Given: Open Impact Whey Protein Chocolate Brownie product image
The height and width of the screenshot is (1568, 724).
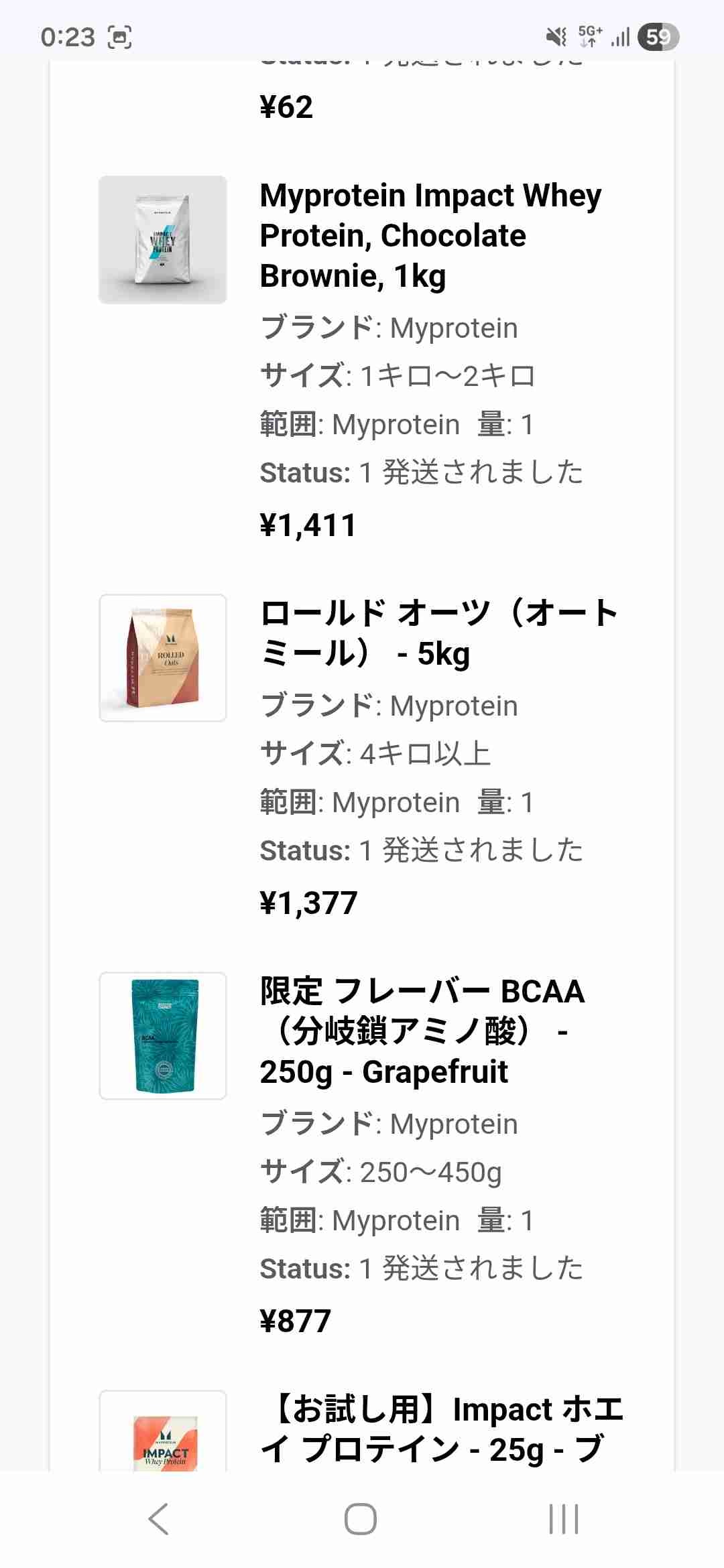Looking at the screenshot, I should click(x=163, y=240).
